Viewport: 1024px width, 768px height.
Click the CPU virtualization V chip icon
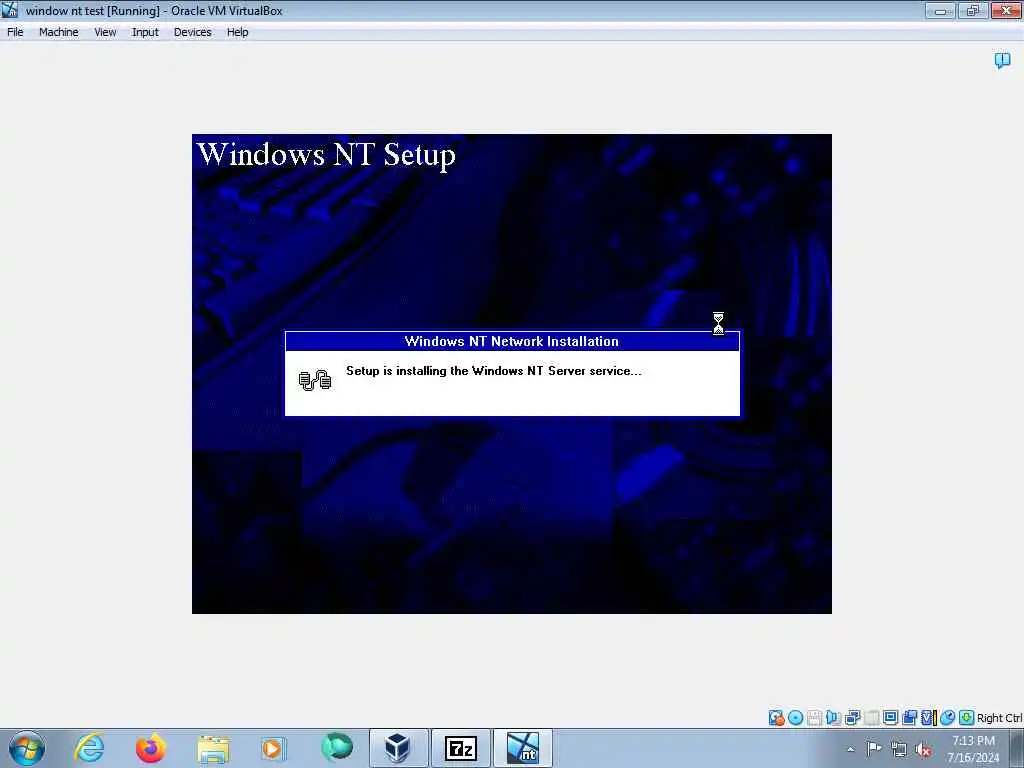click(928, 718)
